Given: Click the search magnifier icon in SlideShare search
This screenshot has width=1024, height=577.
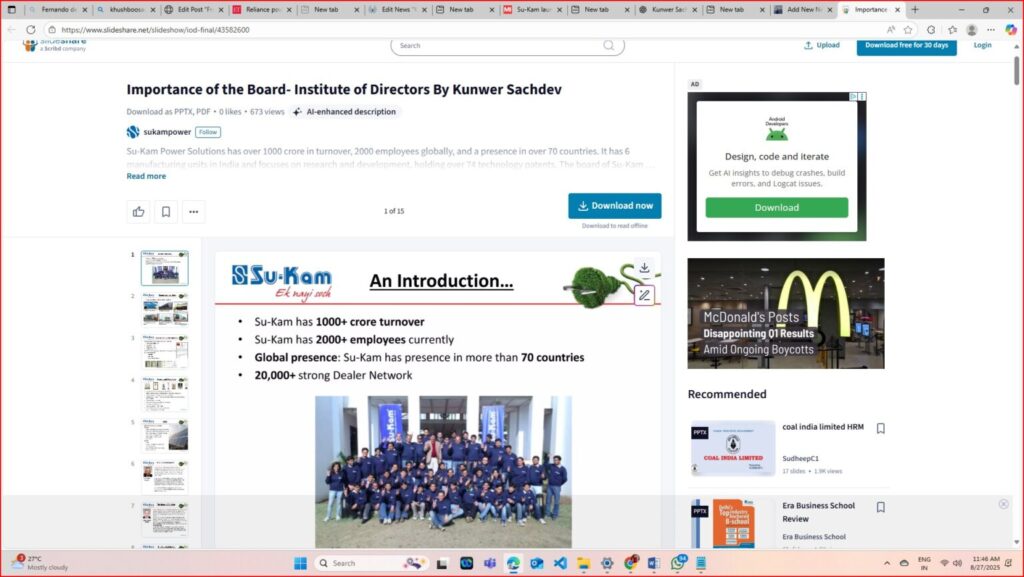Looking at the screenshot, I should [609, 45].
